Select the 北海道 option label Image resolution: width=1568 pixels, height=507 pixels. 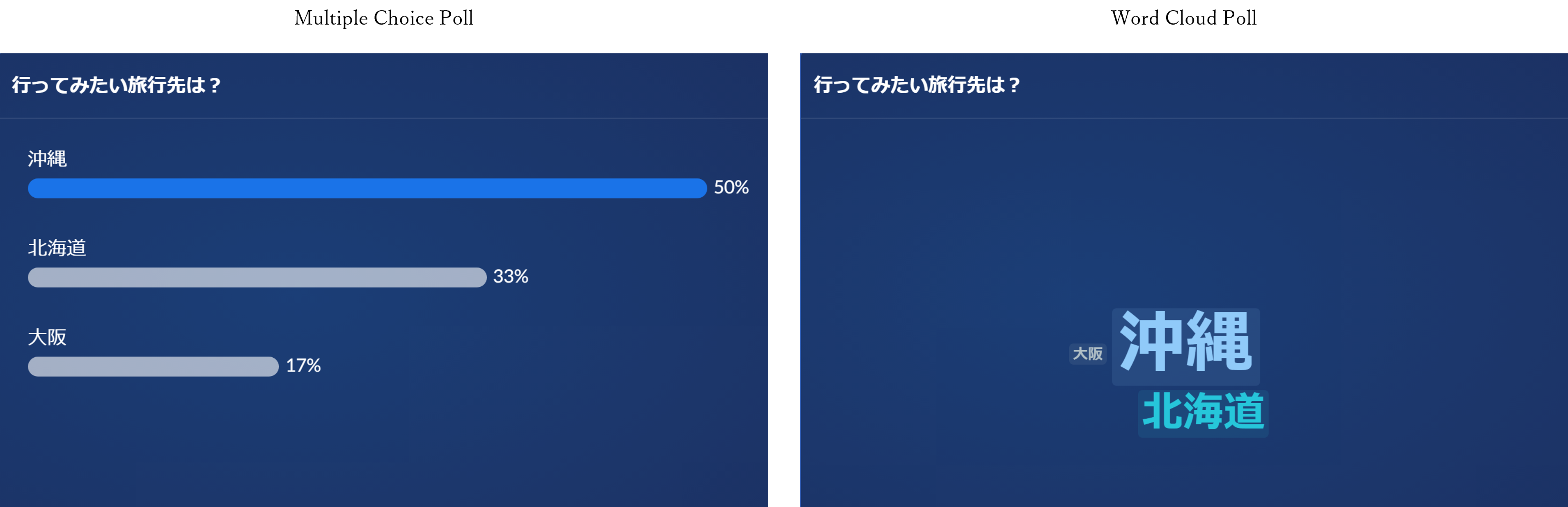(57, 248)
